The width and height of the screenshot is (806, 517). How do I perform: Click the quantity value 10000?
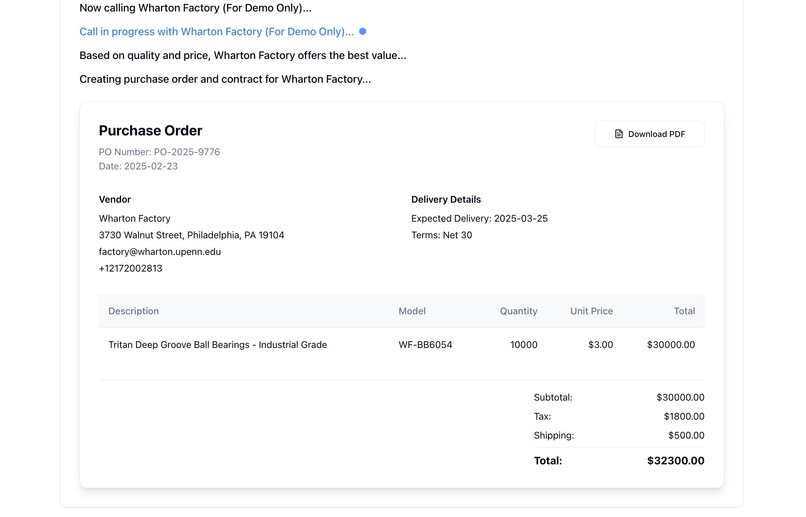[x=523, y=345]
